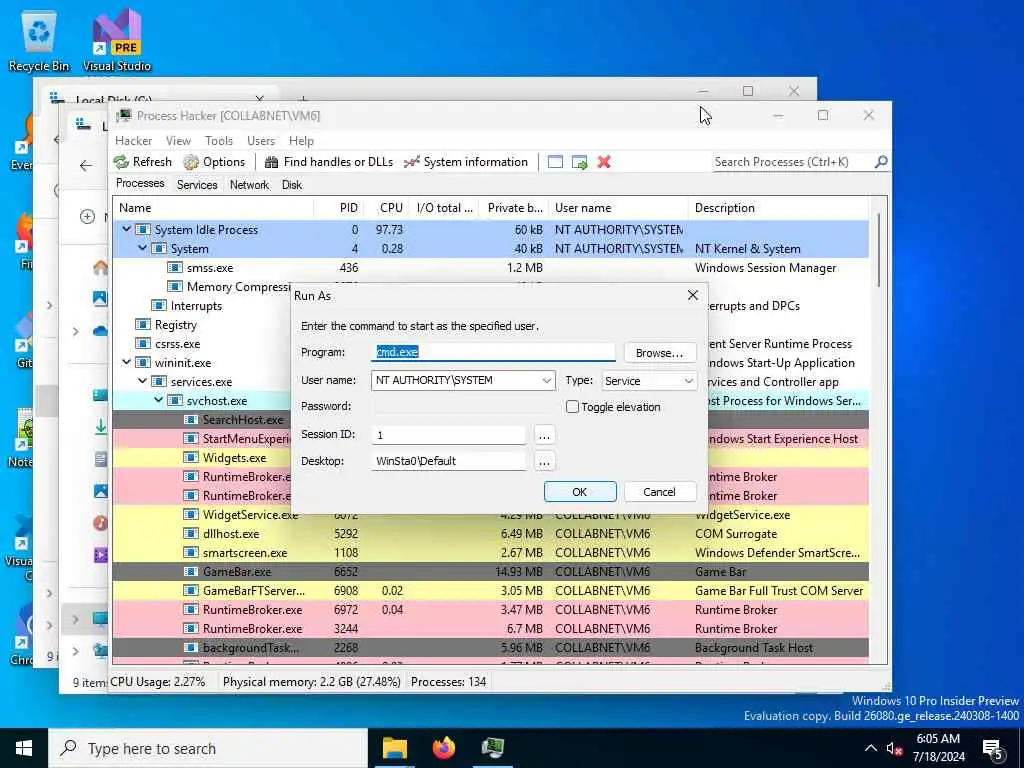Open the Users menu
1024x768 pixels.
261,140
